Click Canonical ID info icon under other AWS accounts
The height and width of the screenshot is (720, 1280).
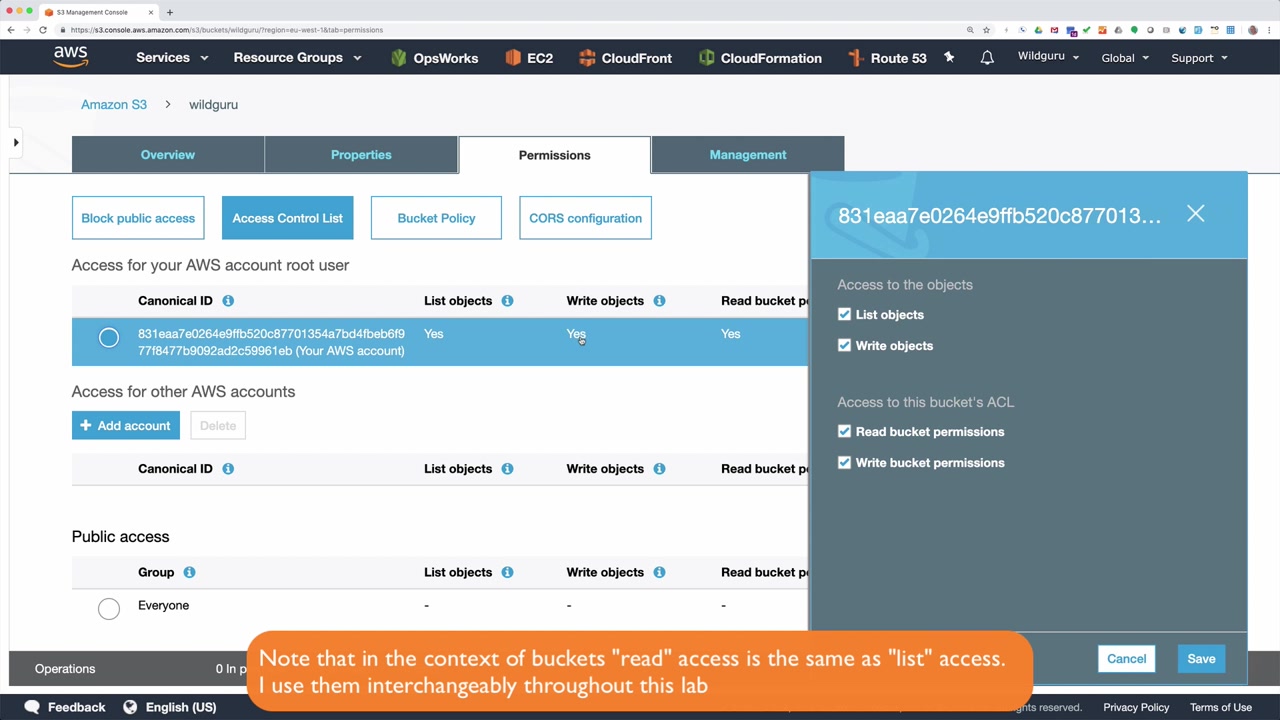[228, 469]
